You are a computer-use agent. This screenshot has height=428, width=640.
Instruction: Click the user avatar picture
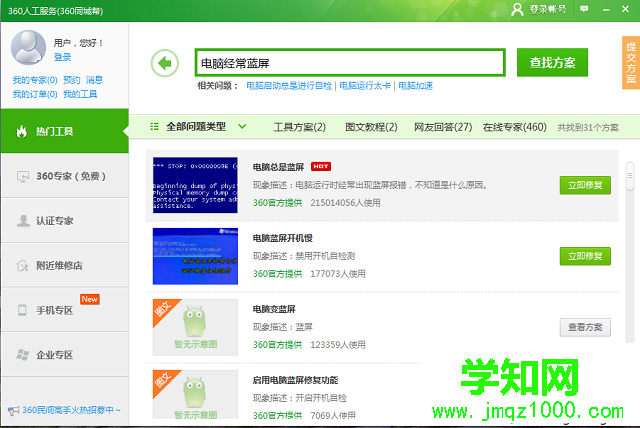pos(28,47)
